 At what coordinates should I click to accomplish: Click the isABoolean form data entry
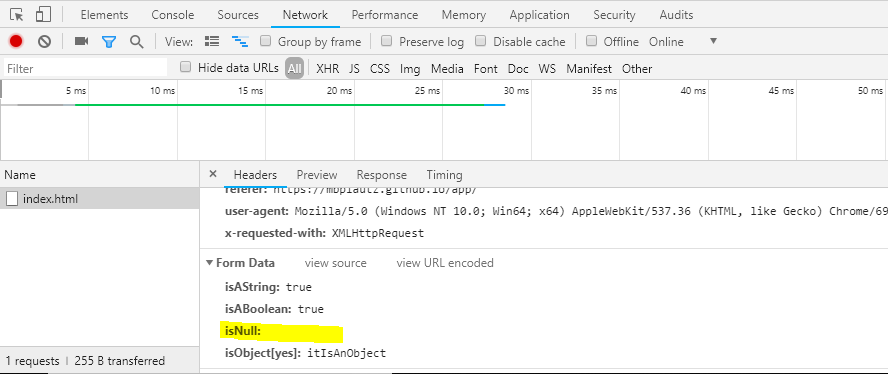[x=275, y=309]
